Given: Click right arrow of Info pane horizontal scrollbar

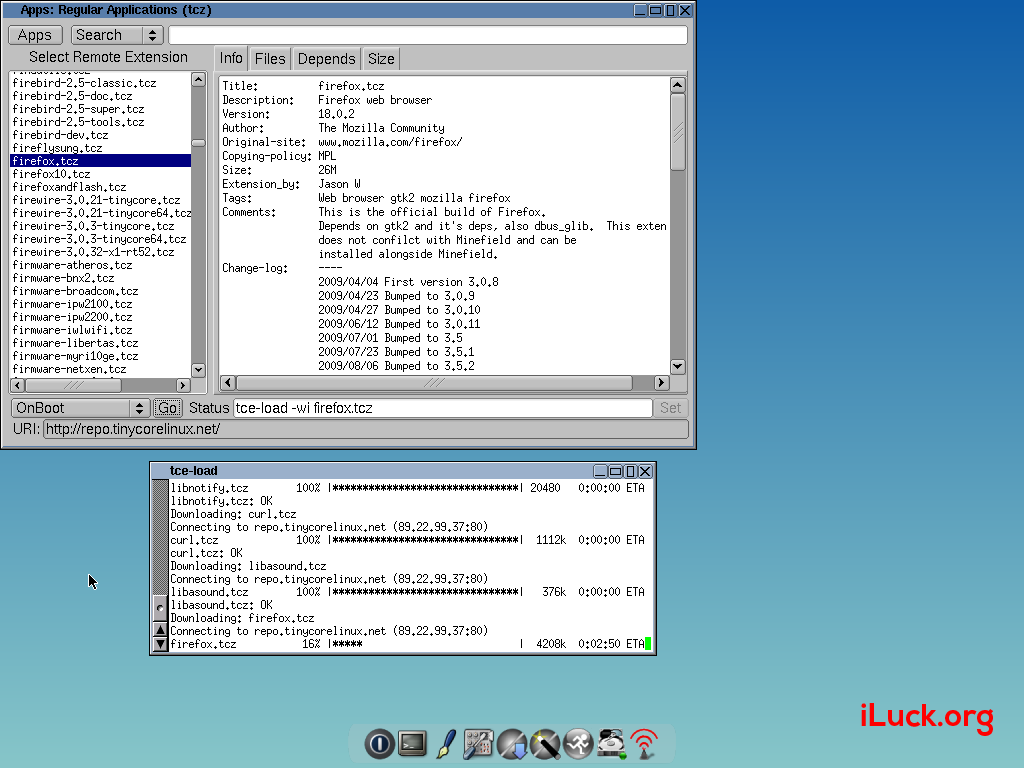Looking at the screenshot, I should (x=661, y=383).
